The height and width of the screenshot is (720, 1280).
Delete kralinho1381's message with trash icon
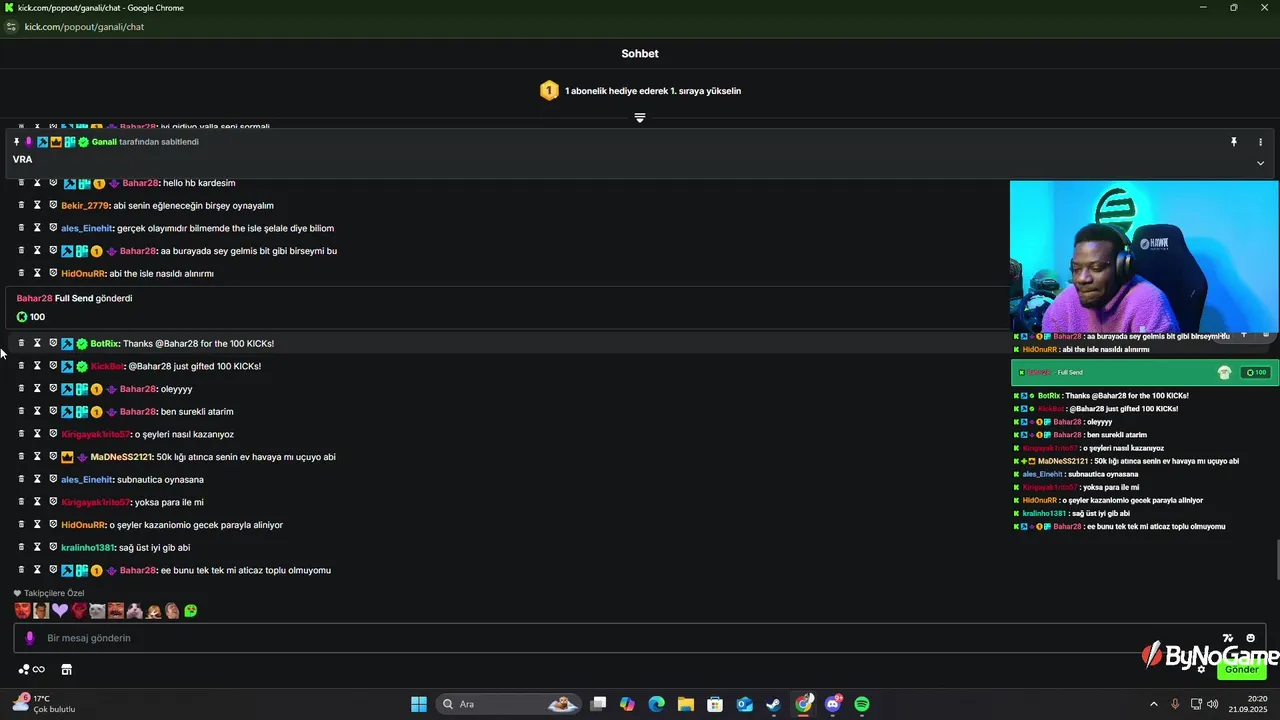(21, 547)
